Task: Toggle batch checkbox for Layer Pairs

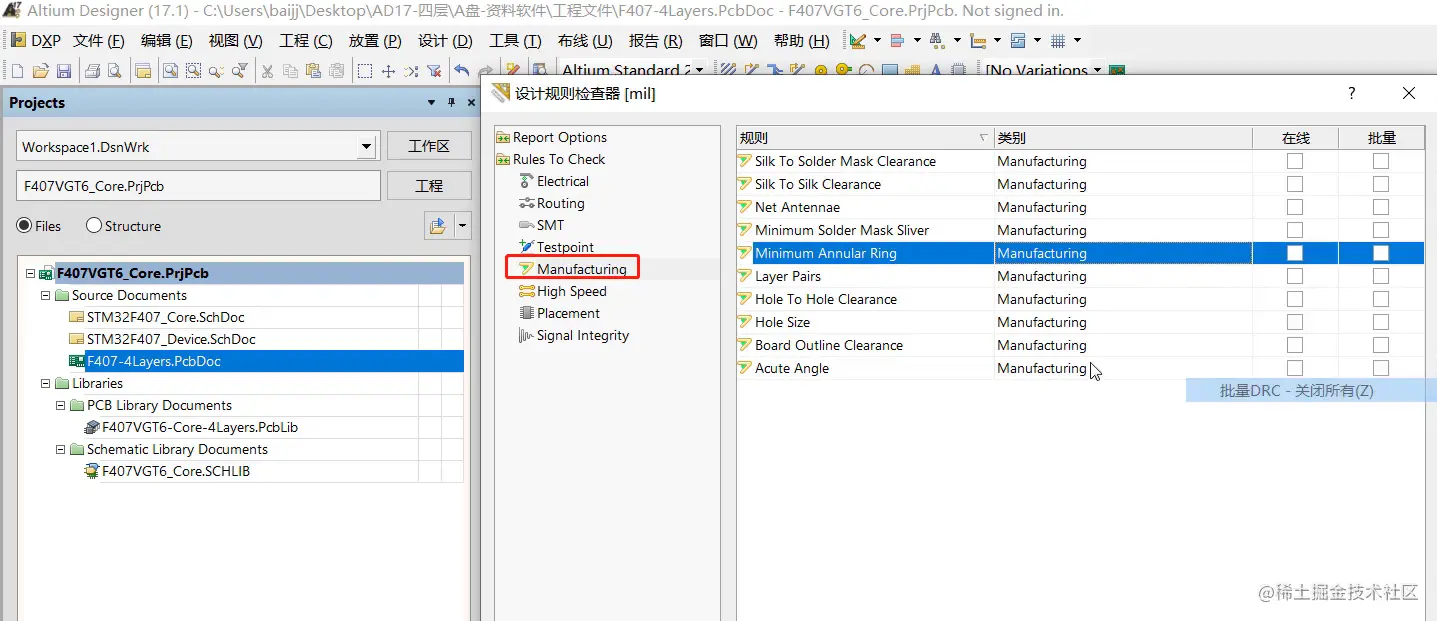Action: 1381,276
